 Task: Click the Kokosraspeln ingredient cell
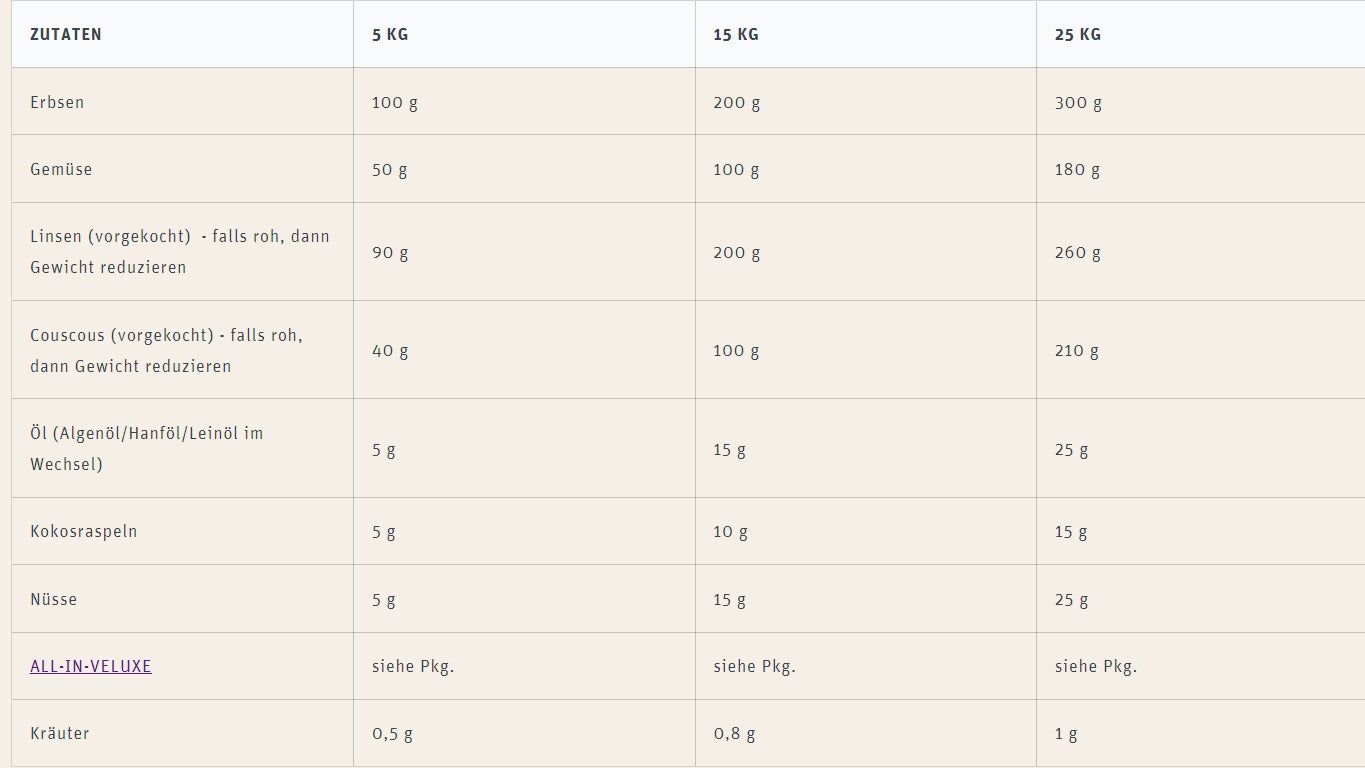[x=84, y=531]
